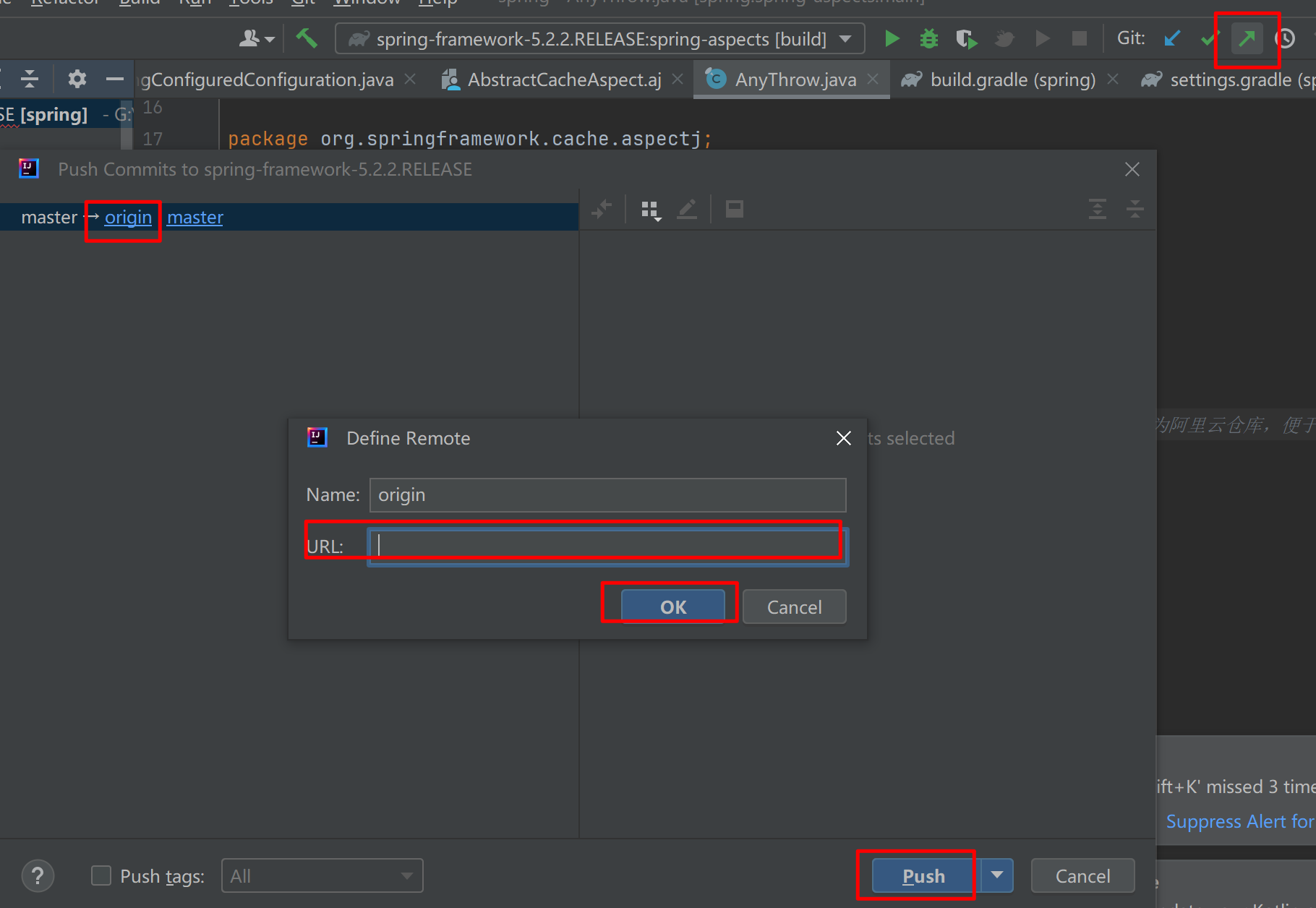
Task: Close the gConfiguredConfiguration.java tab
Action: point(410,79)
